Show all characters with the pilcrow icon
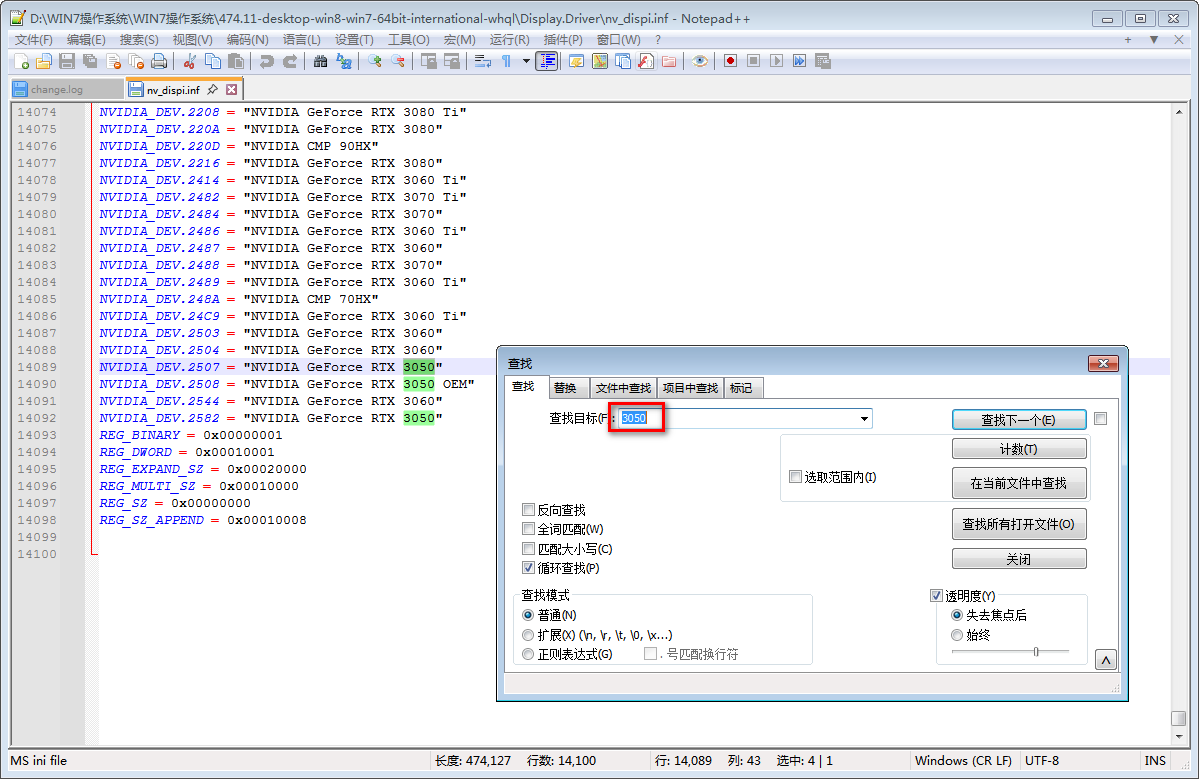The width and height of the screenshot is (1199, 779). tap(506, 61)
